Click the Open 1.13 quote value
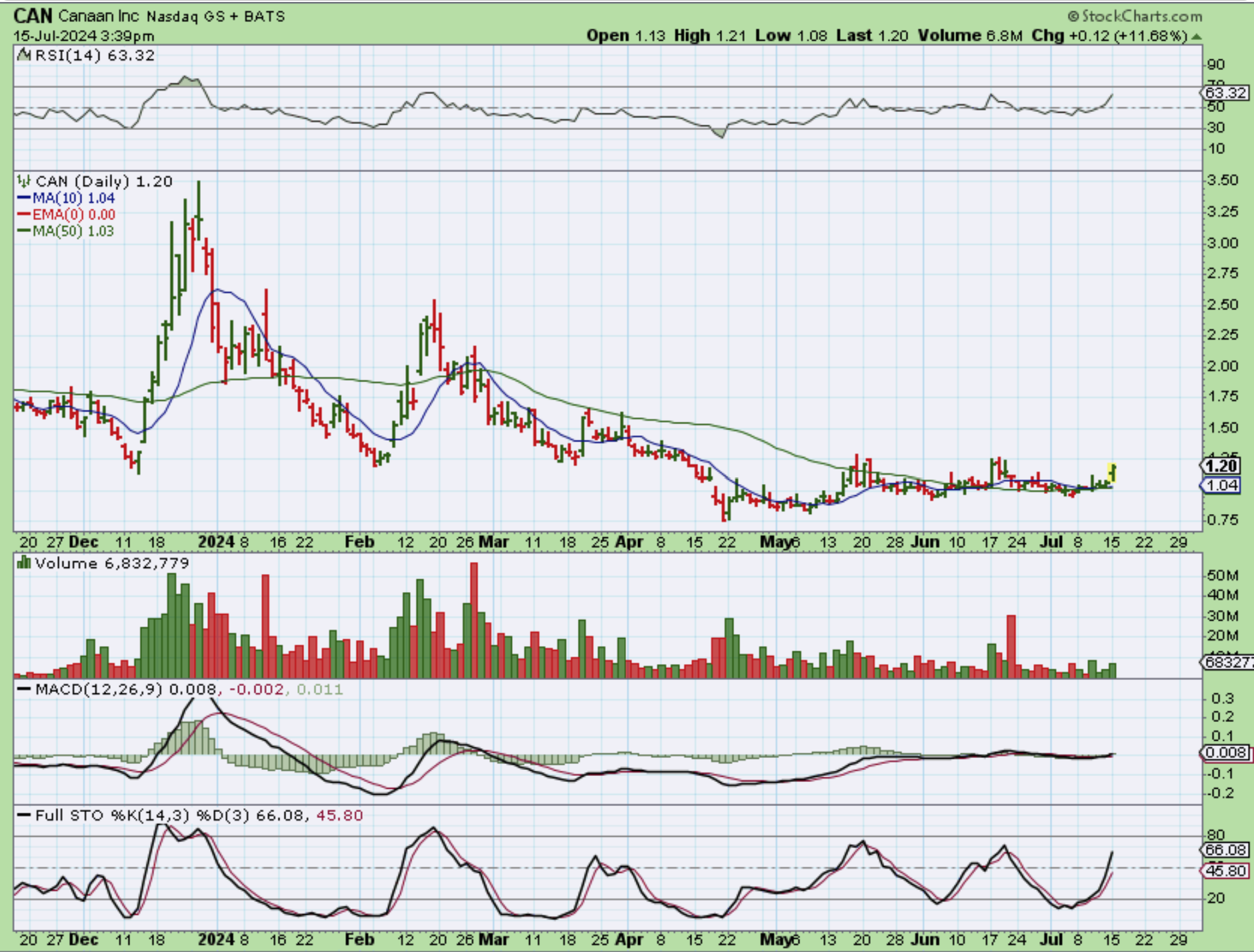The height and width of the screenshot is (952, 1254). click(626, 36)
